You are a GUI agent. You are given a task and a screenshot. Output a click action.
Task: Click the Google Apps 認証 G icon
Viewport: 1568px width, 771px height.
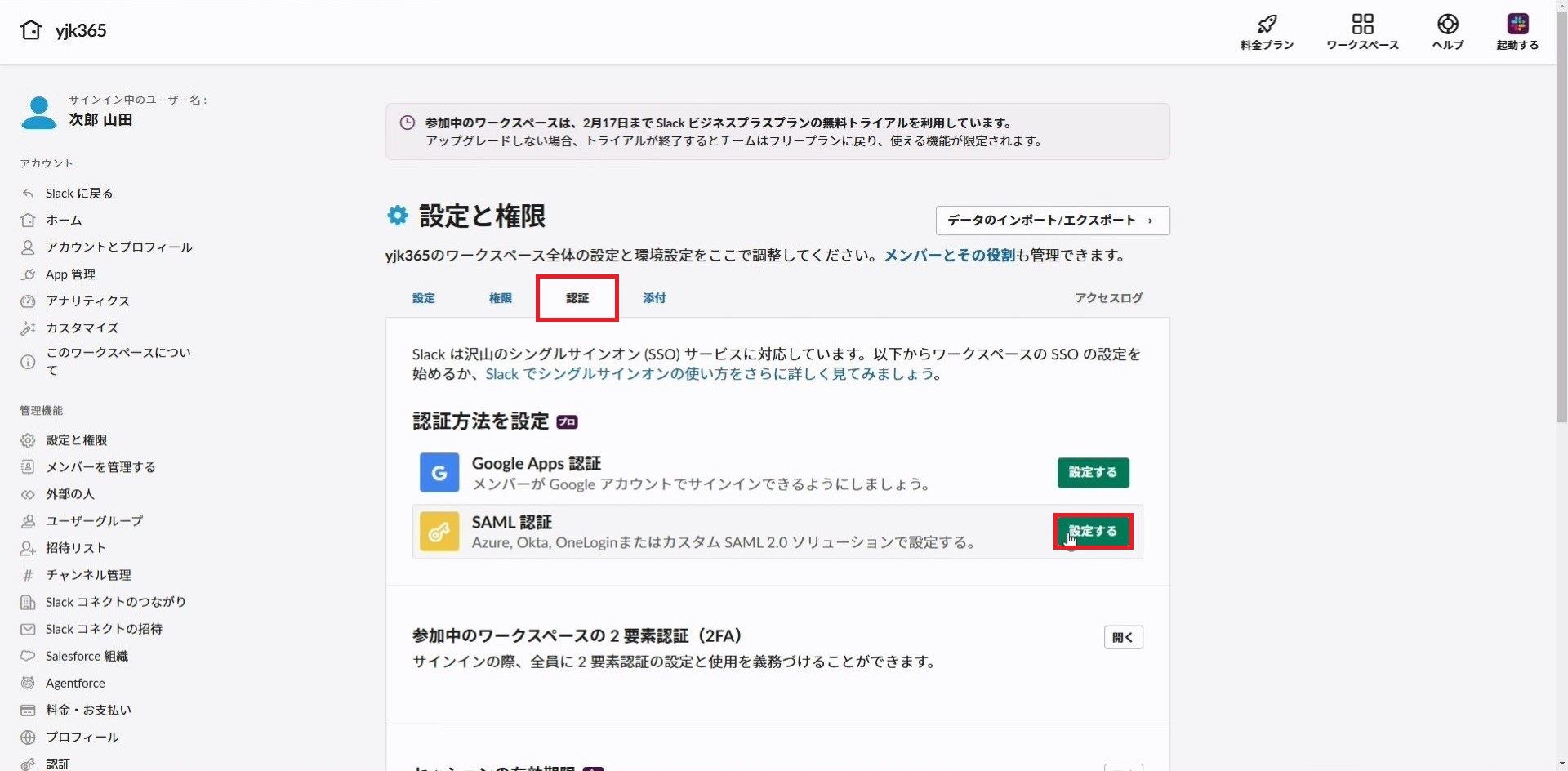tap(439, 473)
